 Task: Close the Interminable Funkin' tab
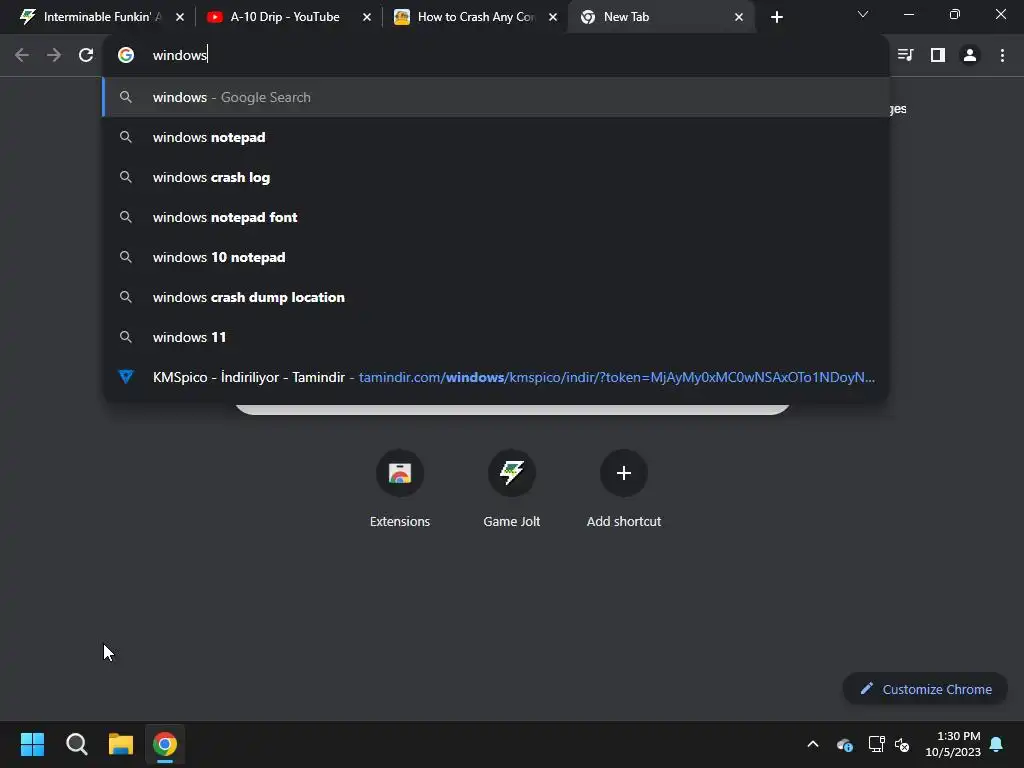[180, 17]
